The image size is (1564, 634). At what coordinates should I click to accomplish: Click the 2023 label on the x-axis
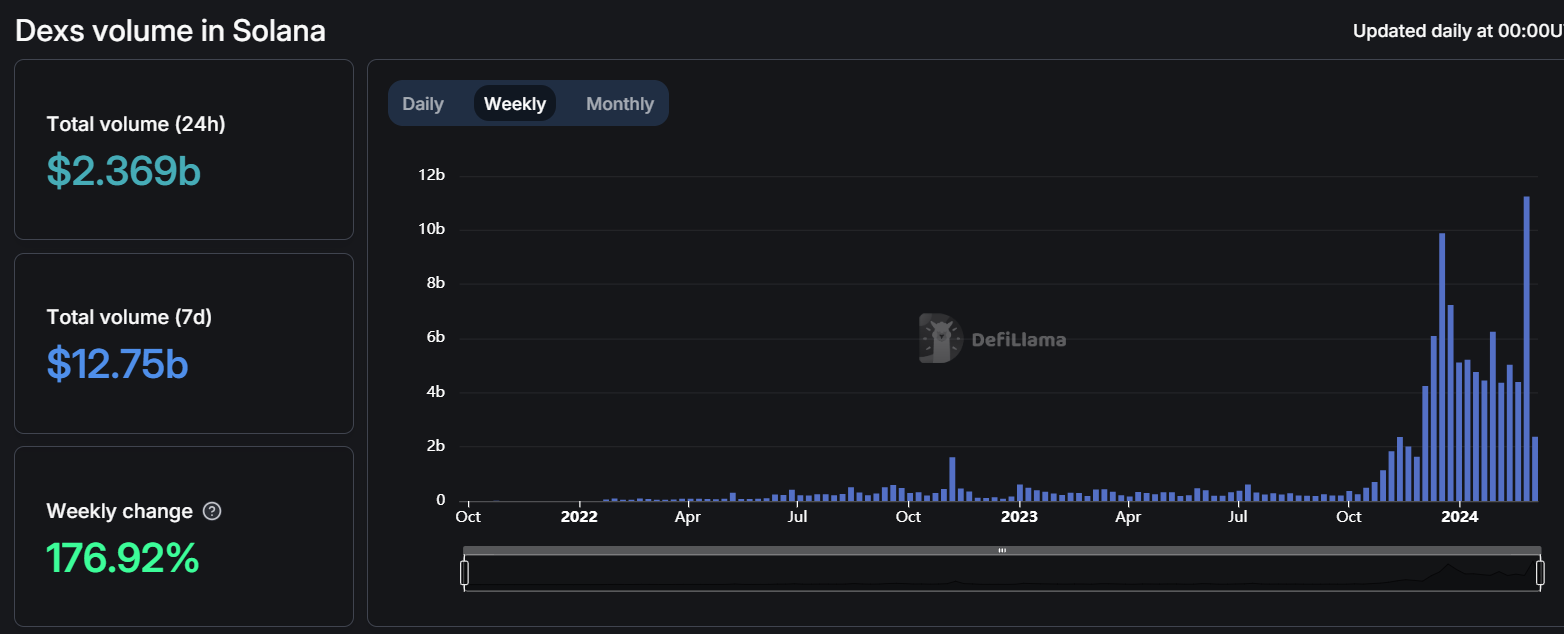1019,517
